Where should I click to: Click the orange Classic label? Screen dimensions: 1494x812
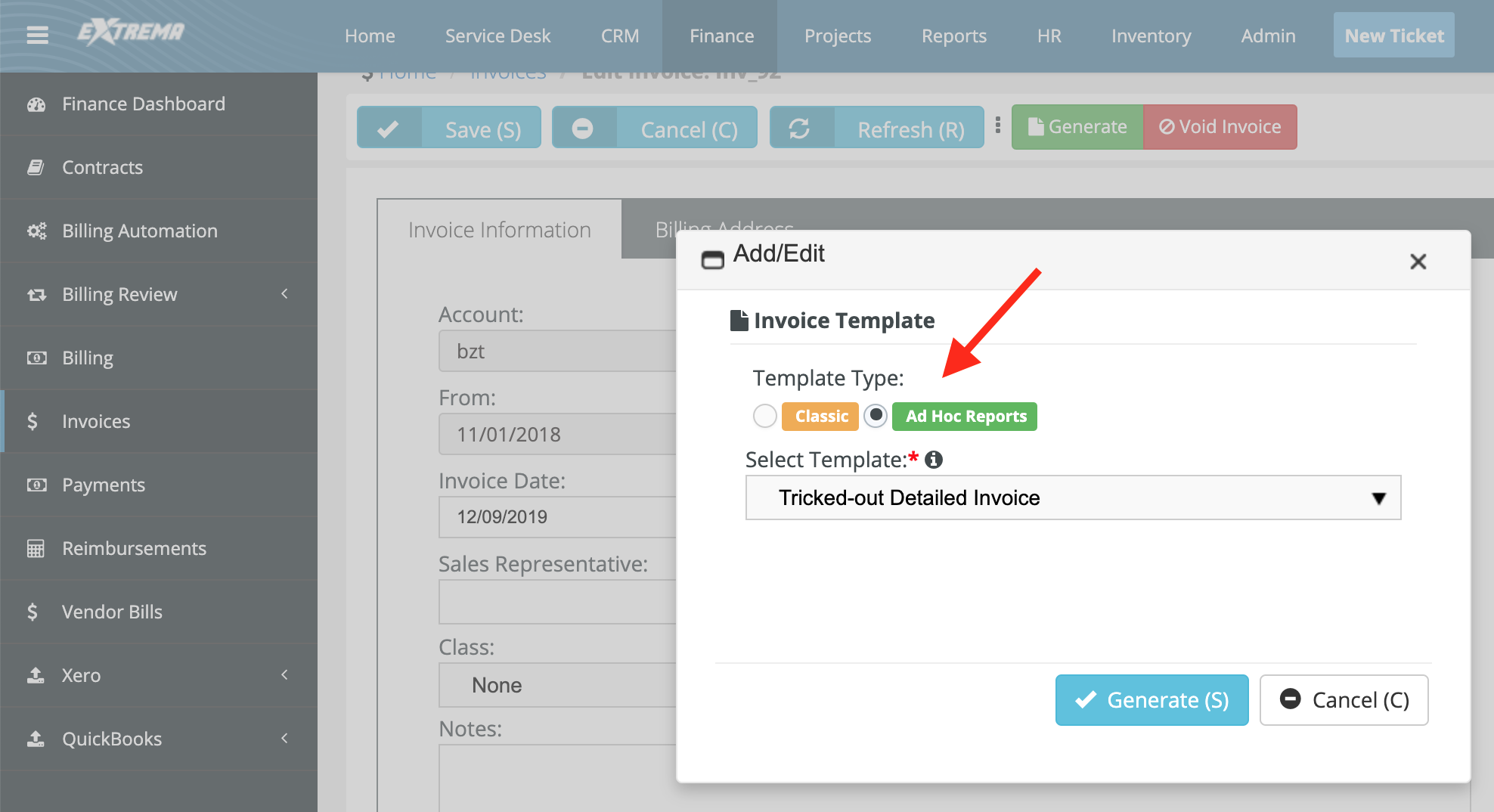(820, 417)
